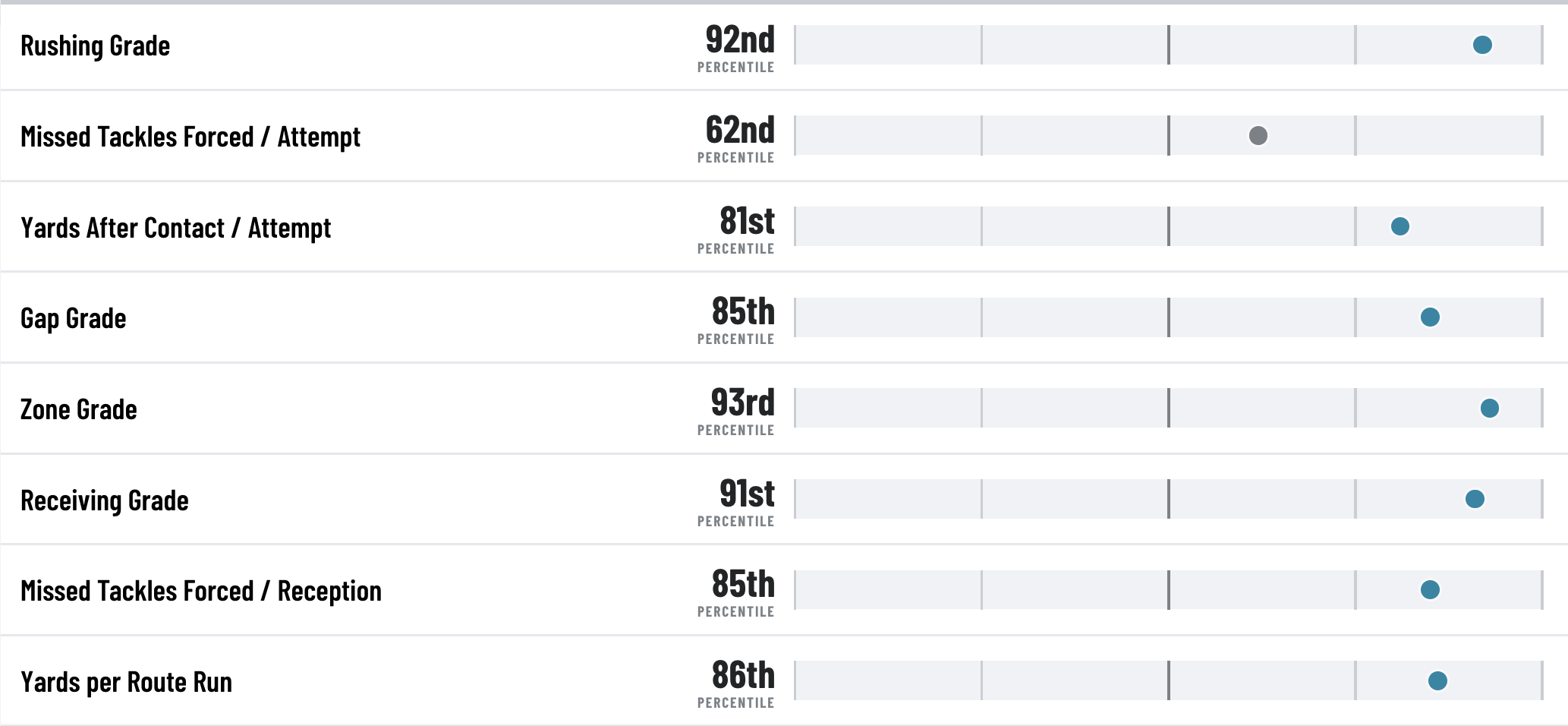Click the 92nd percentile value
The height and width of the screenshot is (726, 1568).
(x=740, y=39)
